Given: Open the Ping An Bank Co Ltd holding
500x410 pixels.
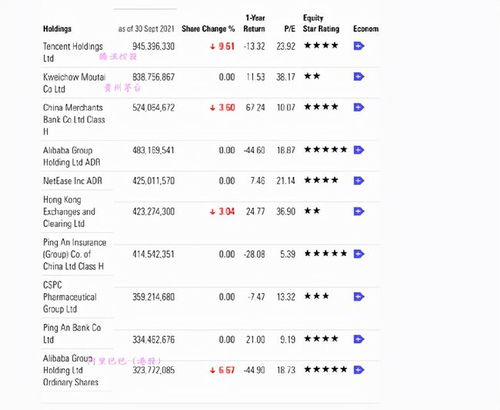Looking at the screenshot, I should pos(72,333).
